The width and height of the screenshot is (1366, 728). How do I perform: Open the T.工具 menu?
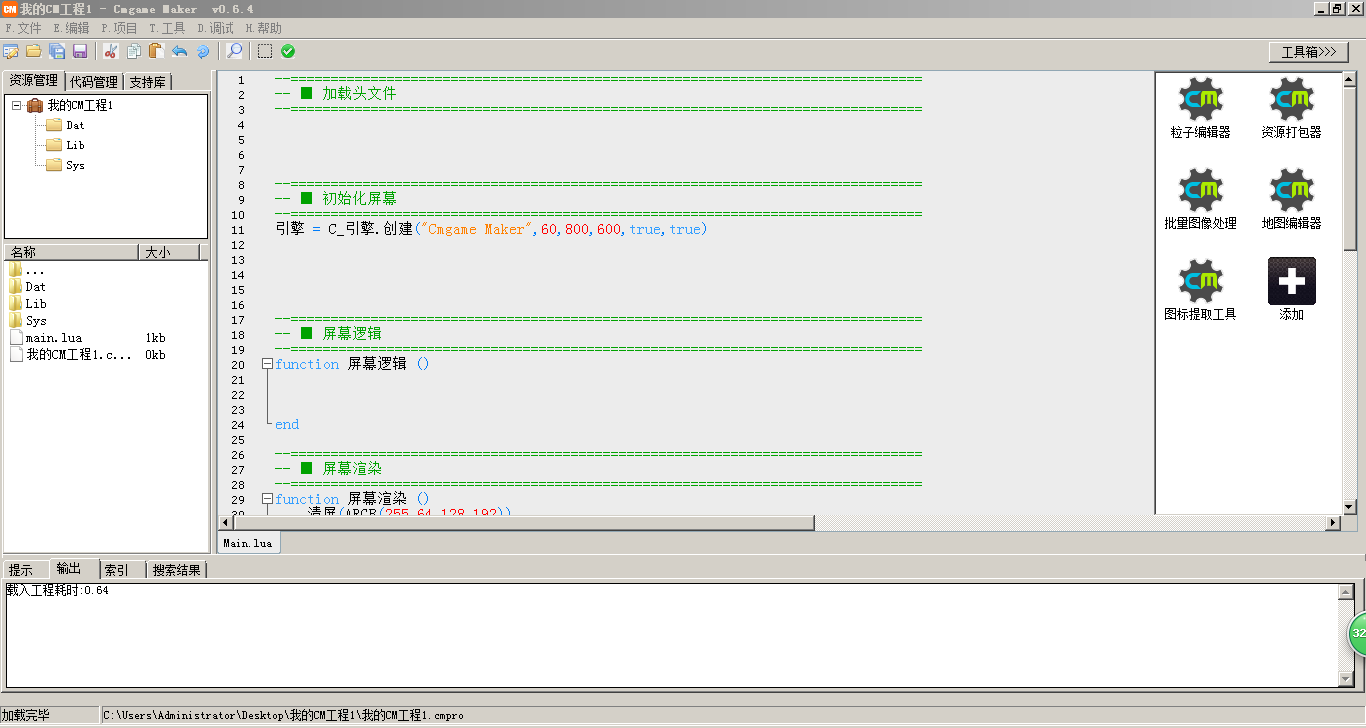167,28
